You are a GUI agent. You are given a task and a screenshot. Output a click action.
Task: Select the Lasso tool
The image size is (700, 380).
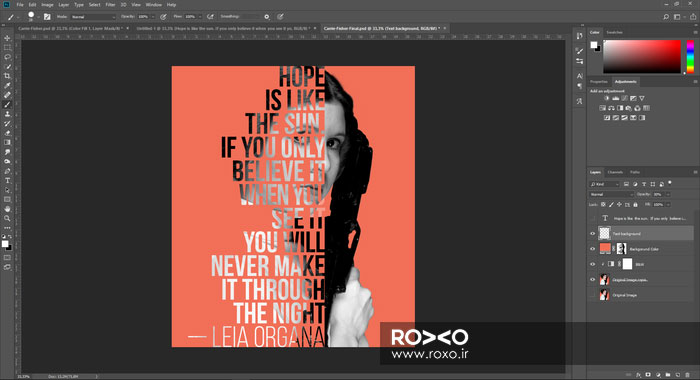[7, 57]
